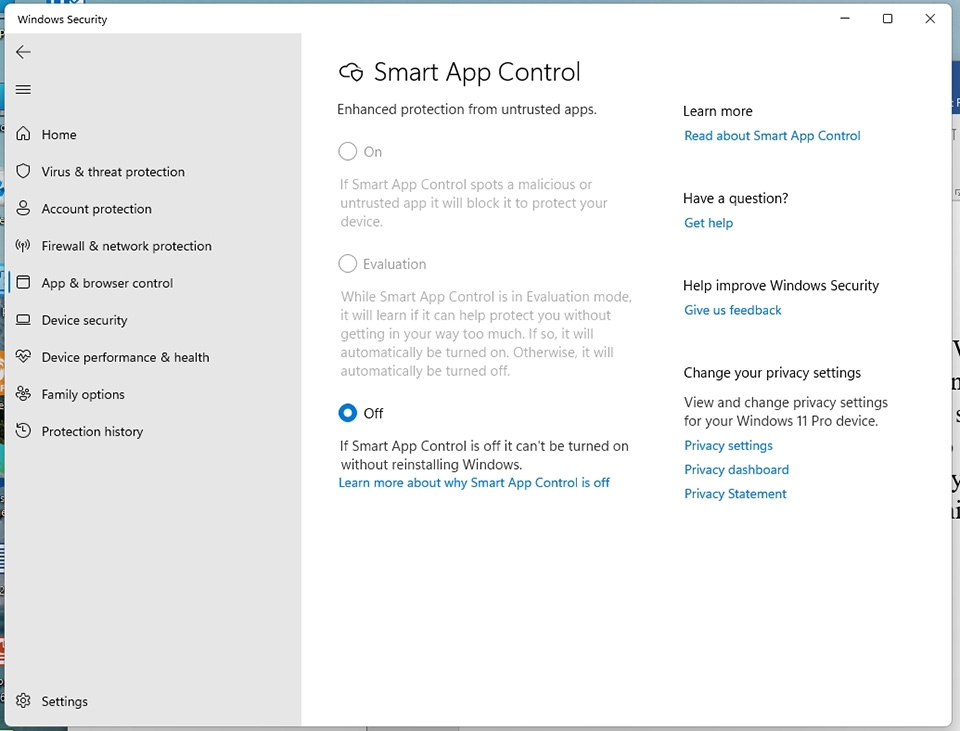The width and height of the screenshot is (960, 731).
Task: Click the Get help link
Action: tap(708, 223)
